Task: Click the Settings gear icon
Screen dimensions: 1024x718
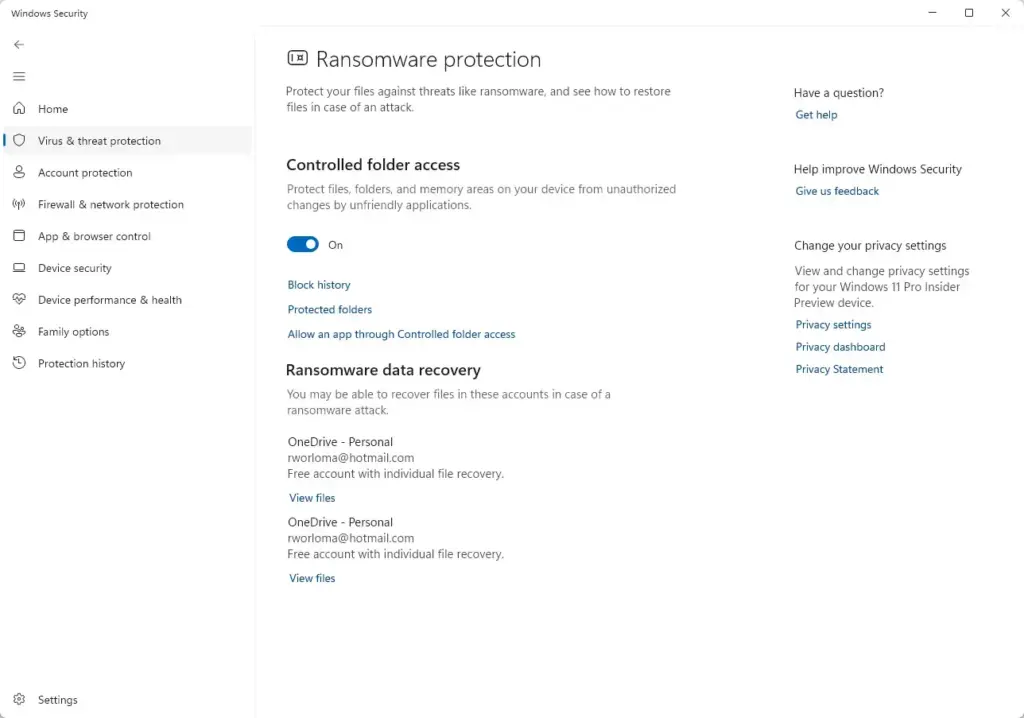Action: 19,699
